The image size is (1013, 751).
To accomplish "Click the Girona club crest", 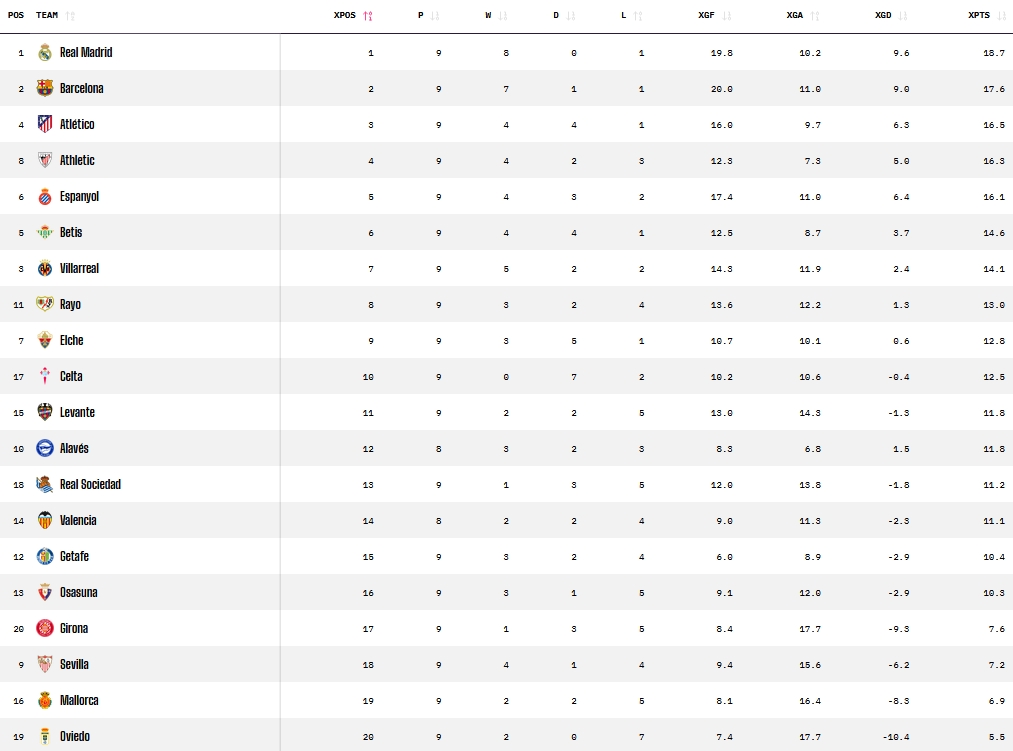I will pos(44,629).
